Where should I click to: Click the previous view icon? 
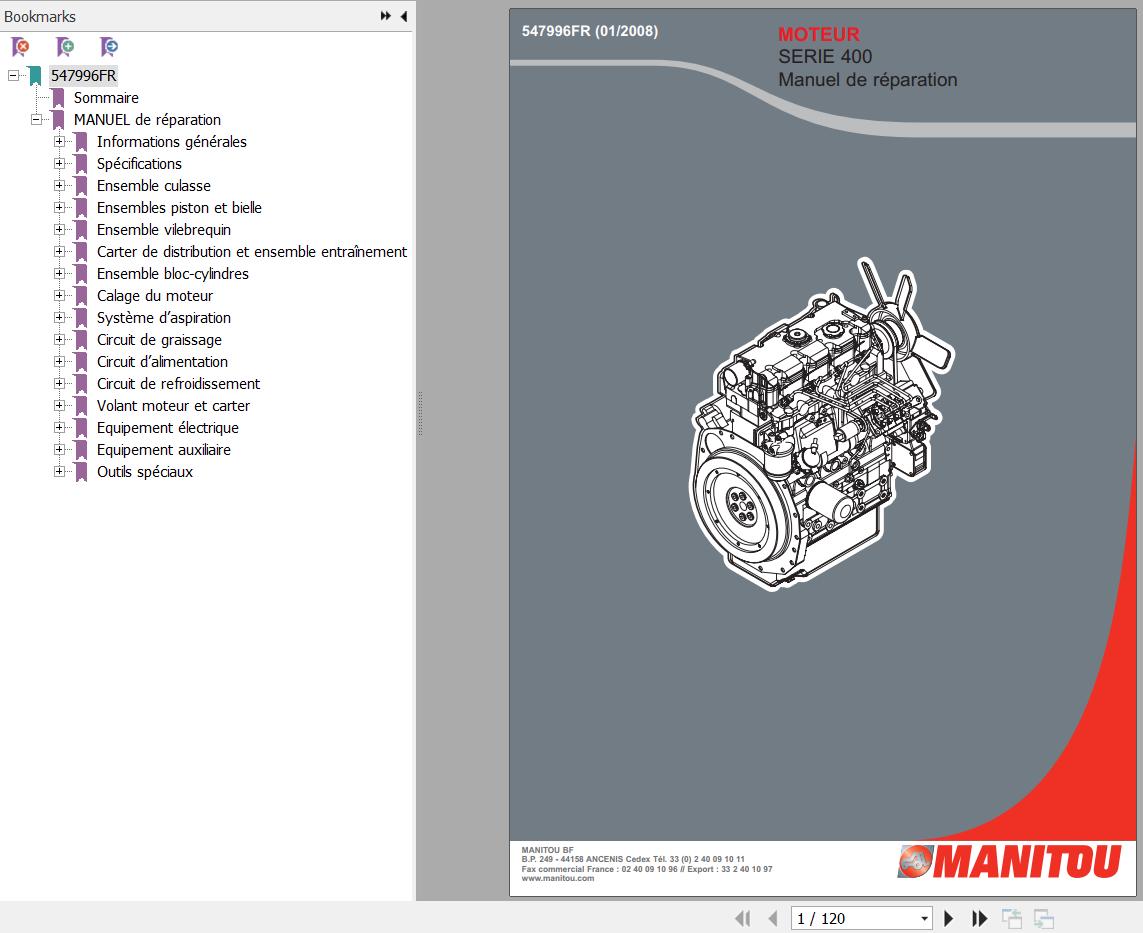click(x=1012, y=918)
